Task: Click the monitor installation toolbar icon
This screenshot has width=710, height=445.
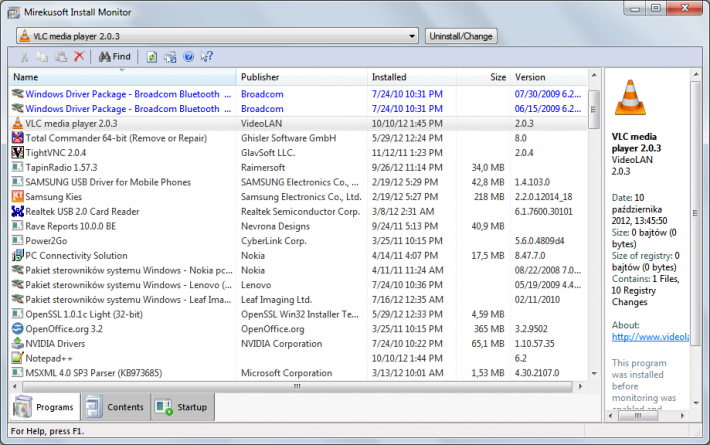Action: coord(170,57)
